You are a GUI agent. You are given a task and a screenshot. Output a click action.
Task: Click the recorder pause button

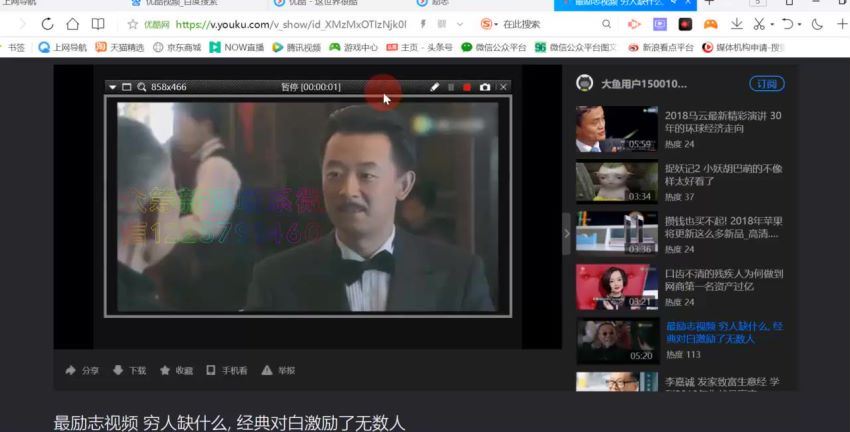[451, 87]
